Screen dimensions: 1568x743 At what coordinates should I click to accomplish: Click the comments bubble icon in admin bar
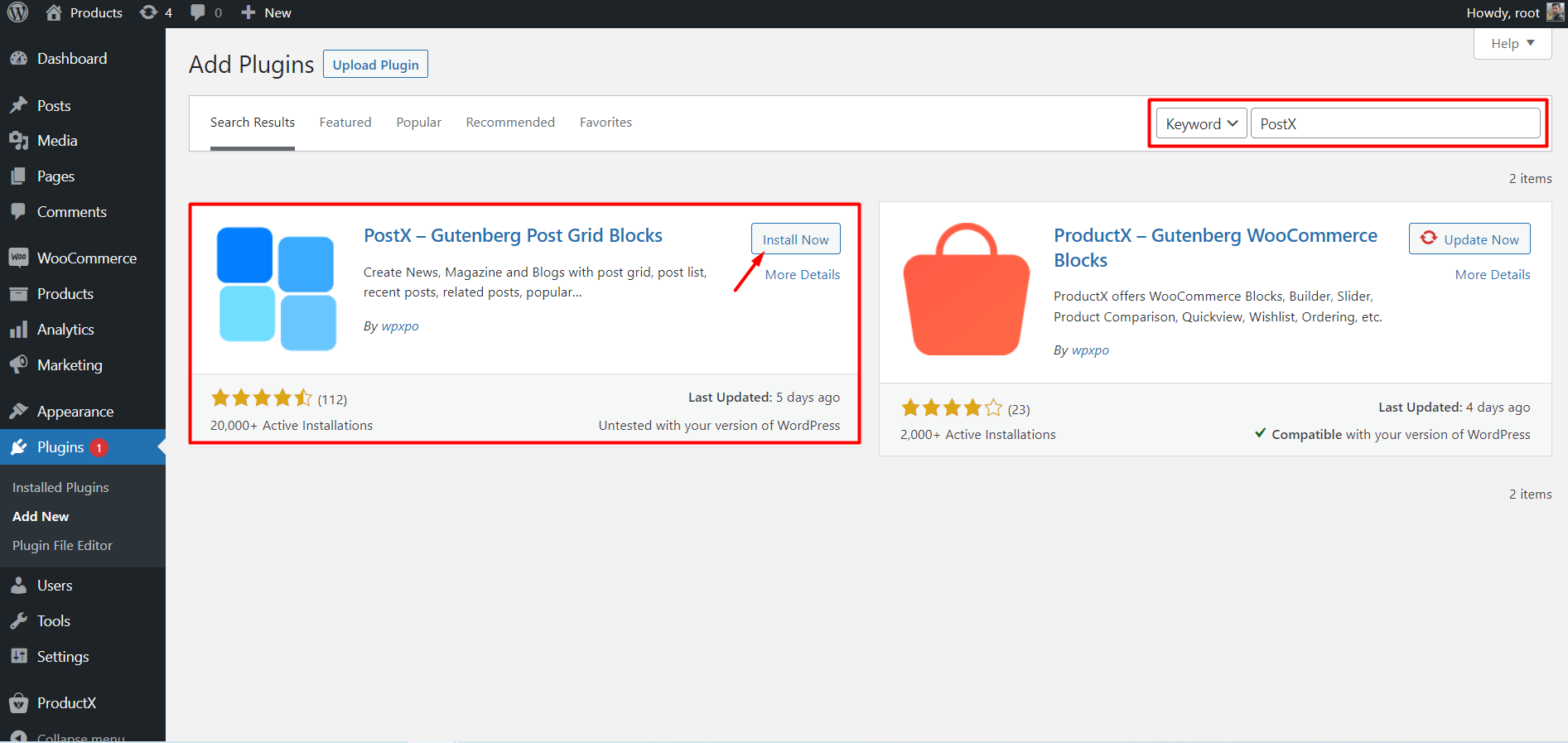click(198, 12)
